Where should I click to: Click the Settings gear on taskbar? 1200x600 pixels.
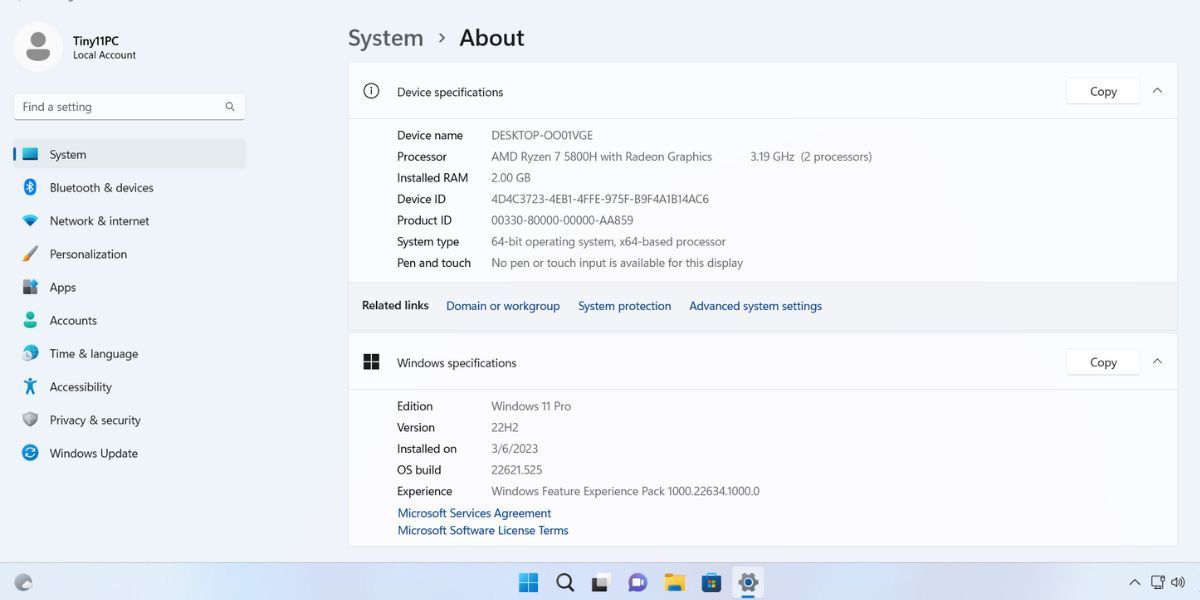click(x=748, y=582)
